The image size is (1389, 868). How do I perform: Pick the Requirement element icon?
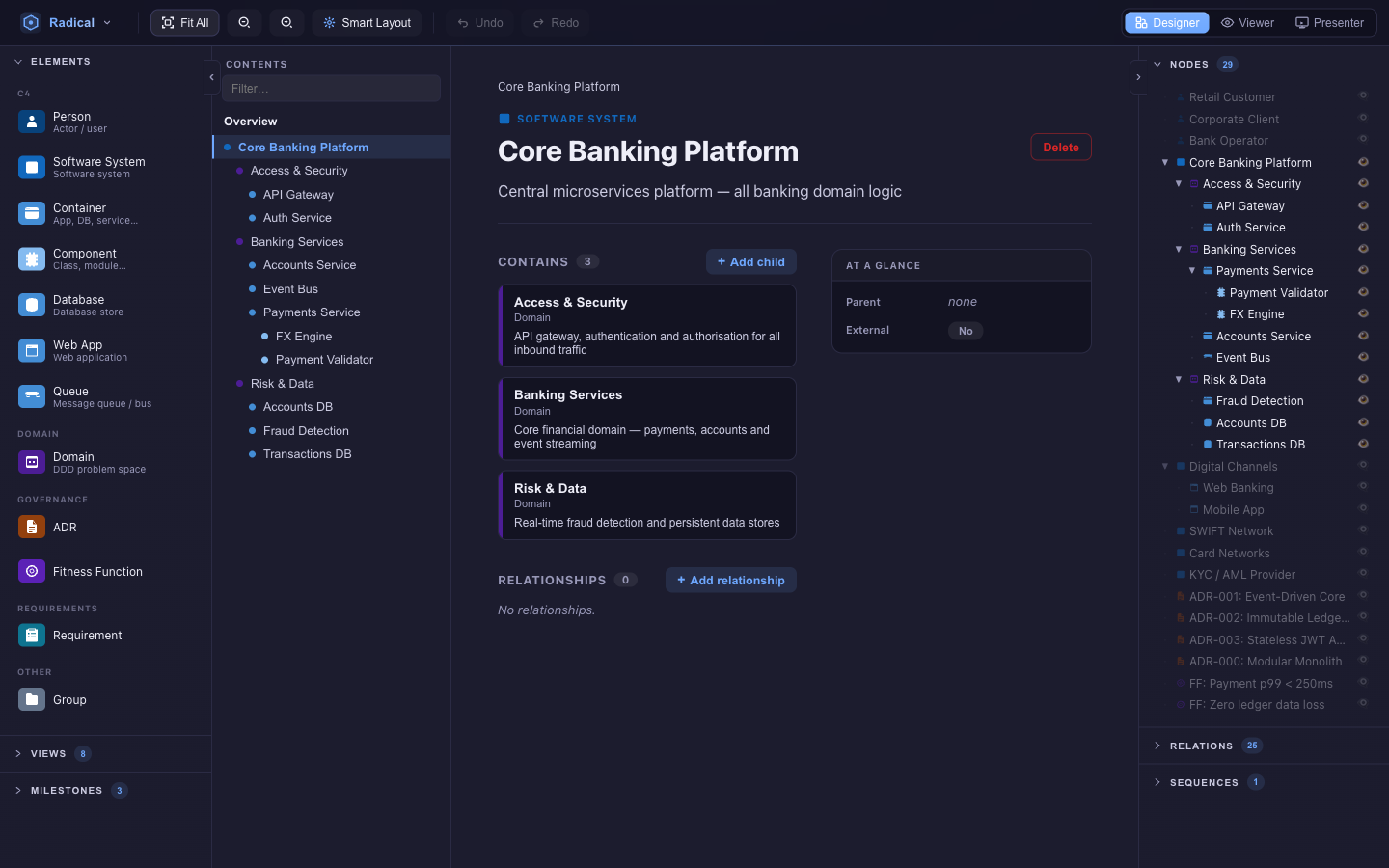point(32,635)
